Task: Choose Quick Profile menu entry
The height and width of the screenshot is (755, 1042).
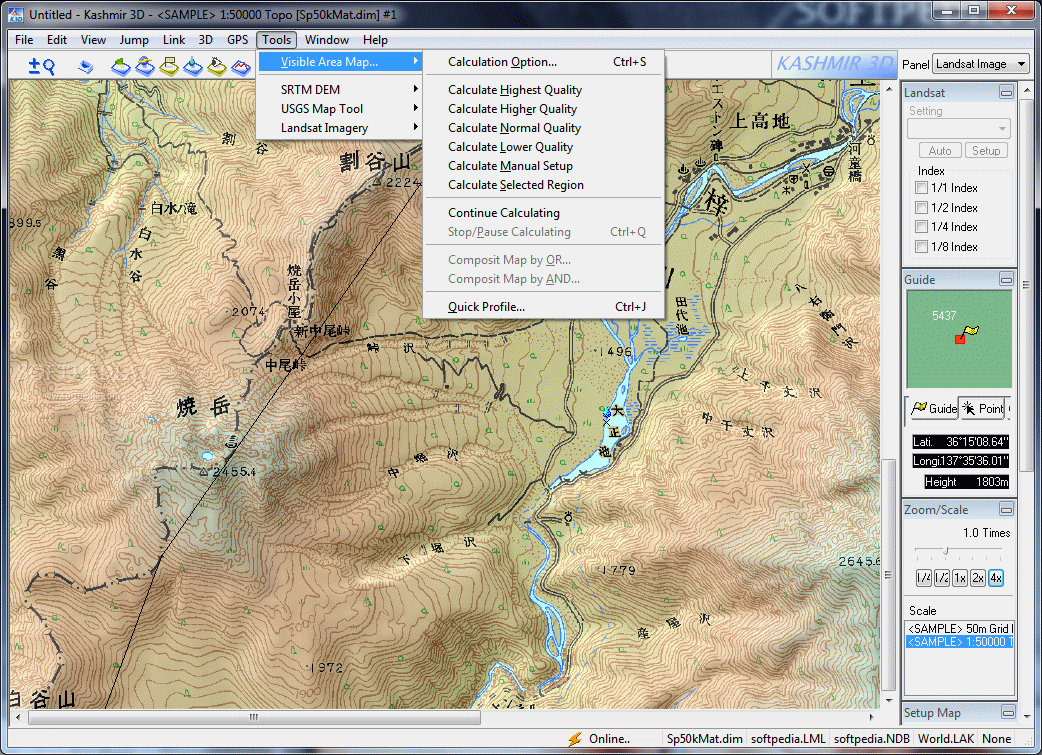Action: coord(544,307)
